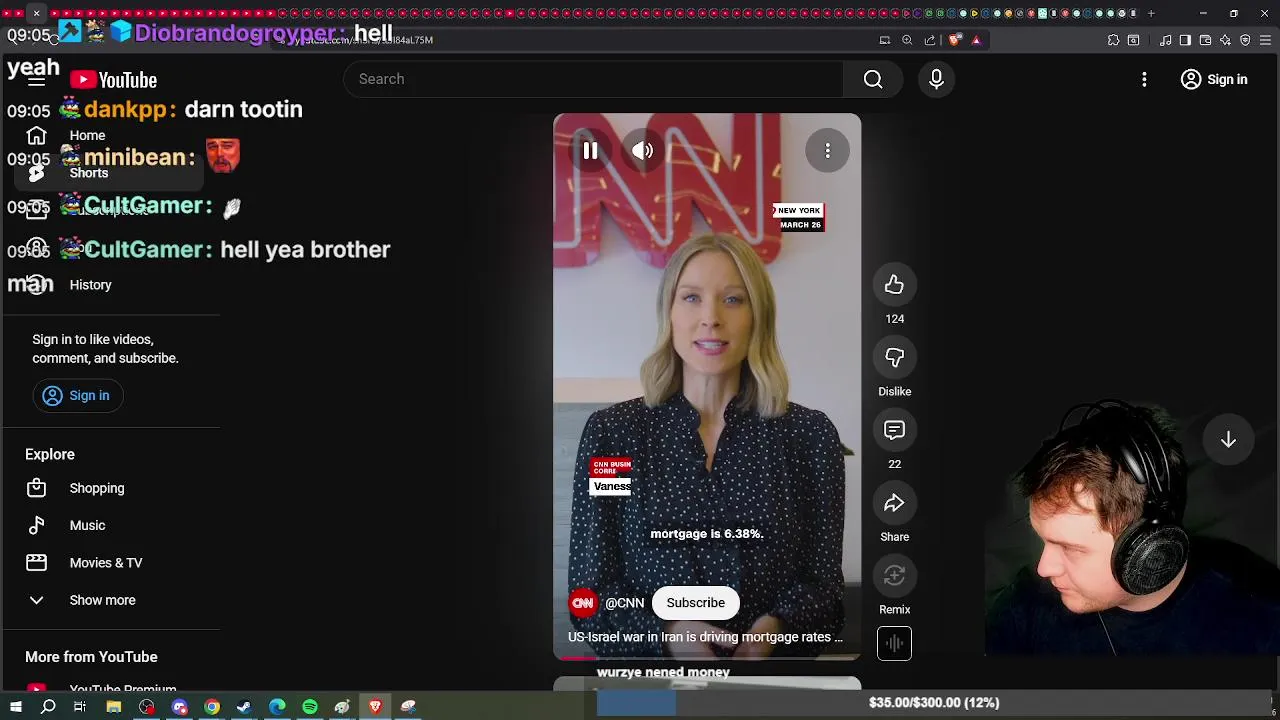
Task: Pause the CNN Shorts video
Action: click(590, 151)
